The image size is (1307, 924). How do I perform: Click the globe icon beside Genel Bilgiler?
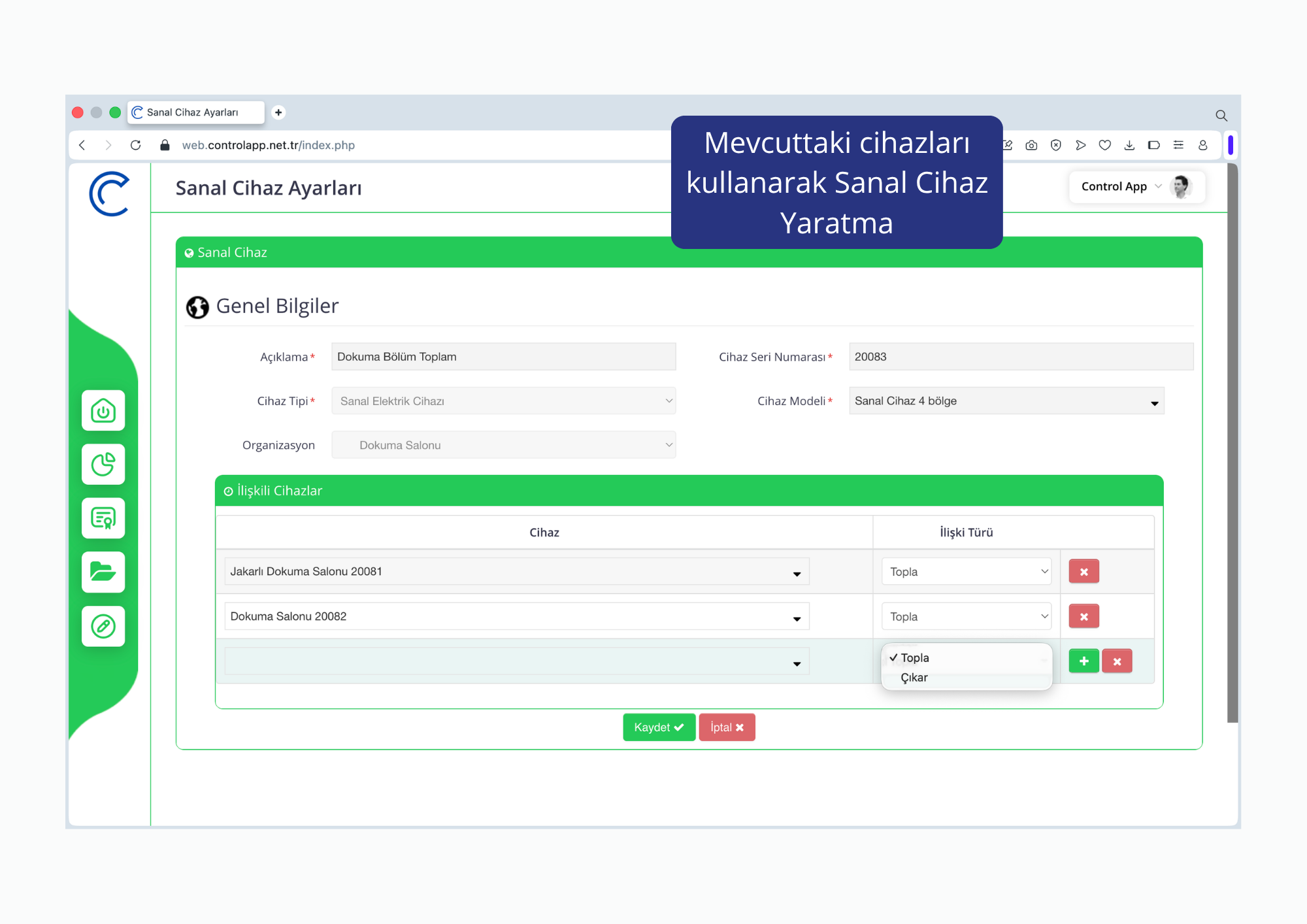coord(197,306)
